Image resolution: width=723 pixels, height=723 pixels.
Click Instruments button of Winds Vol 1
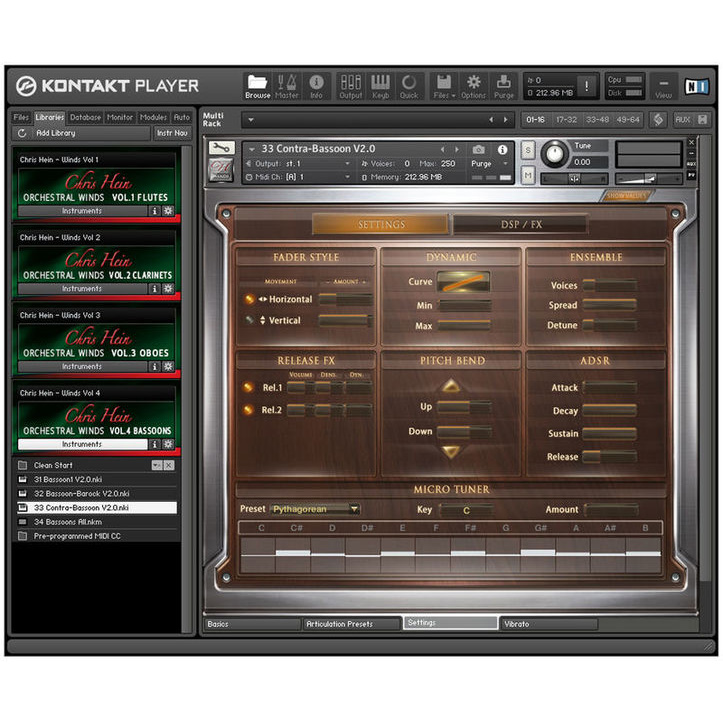point(82,211)
